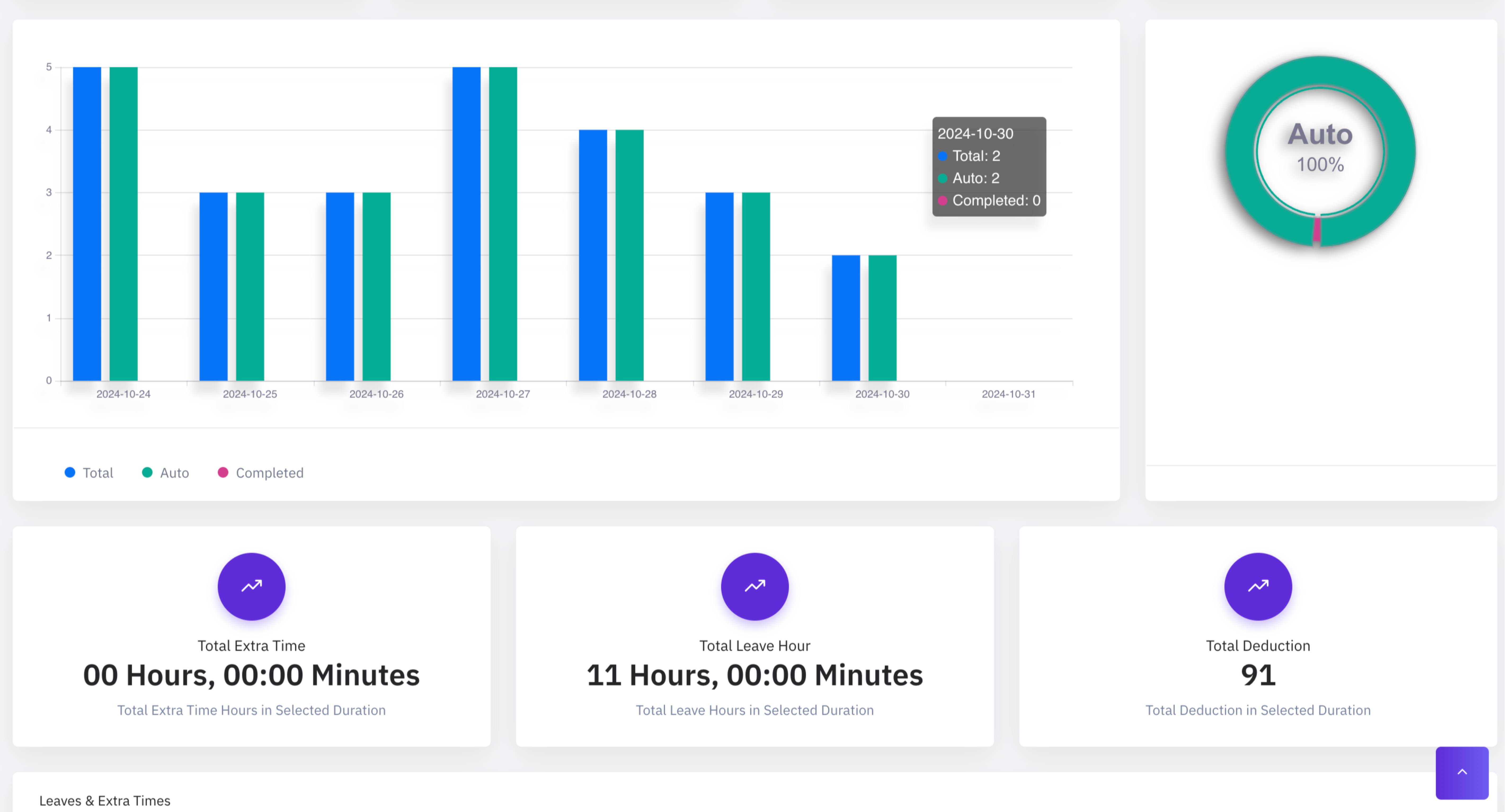Toggle the Auto series in chart legend
This screenshot has height=812, width=1505.
point(166,472)
